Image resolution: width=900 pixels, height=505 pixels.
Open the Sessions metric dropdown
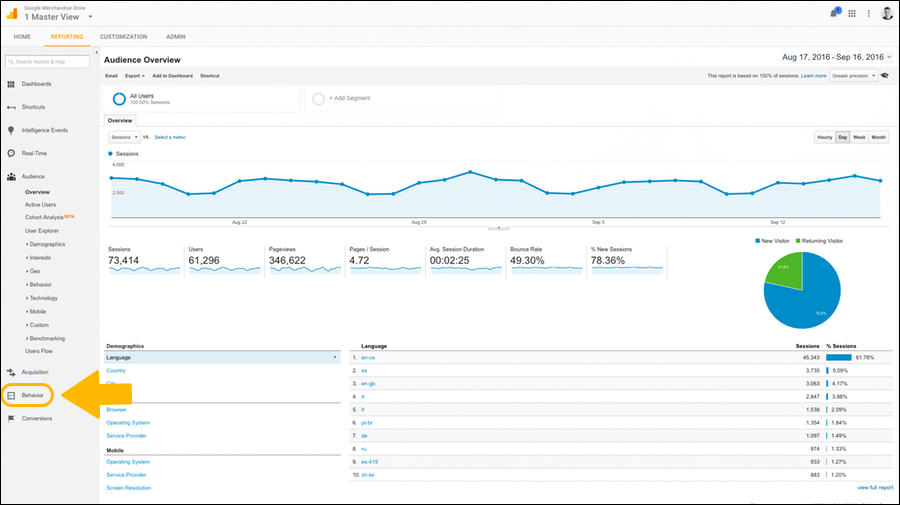[x=124, y=137]
